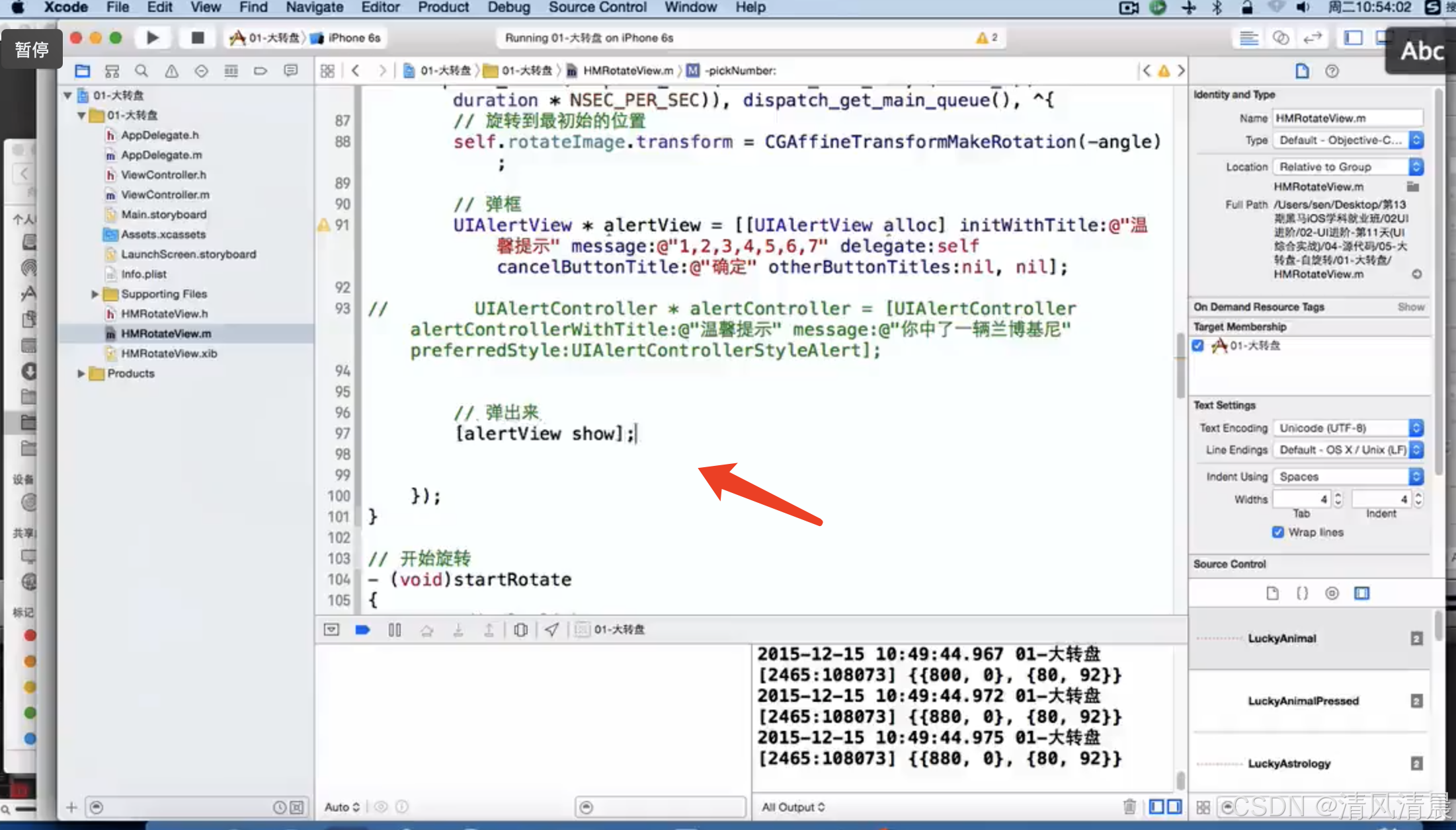The image size is (1456, 830).
Task: Open the Find navigator magnifier icon
Action: tap(141, 71)
